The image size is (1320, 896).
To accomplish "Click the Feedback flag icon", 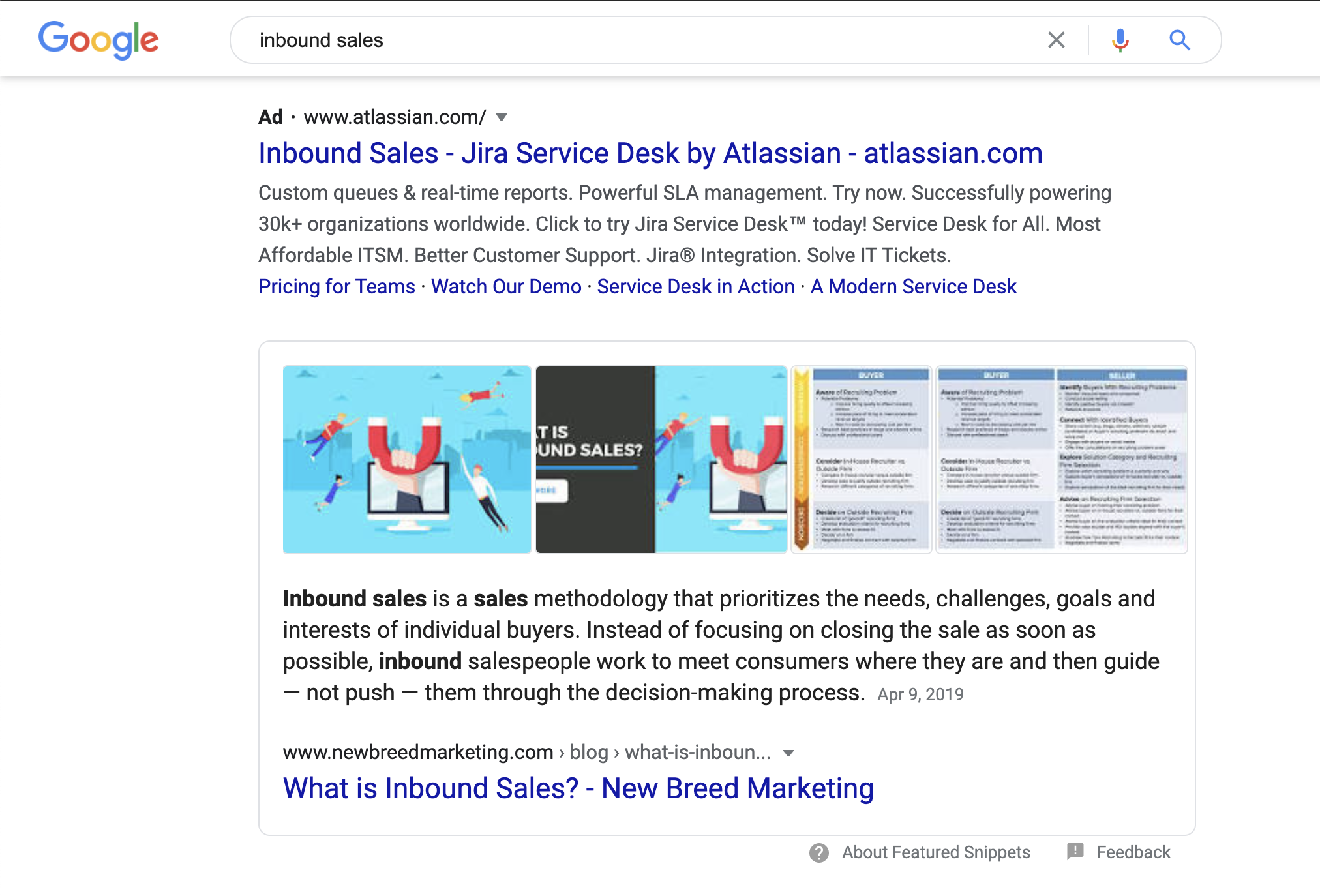I will pyautogui.click(x=1075, y=851).
